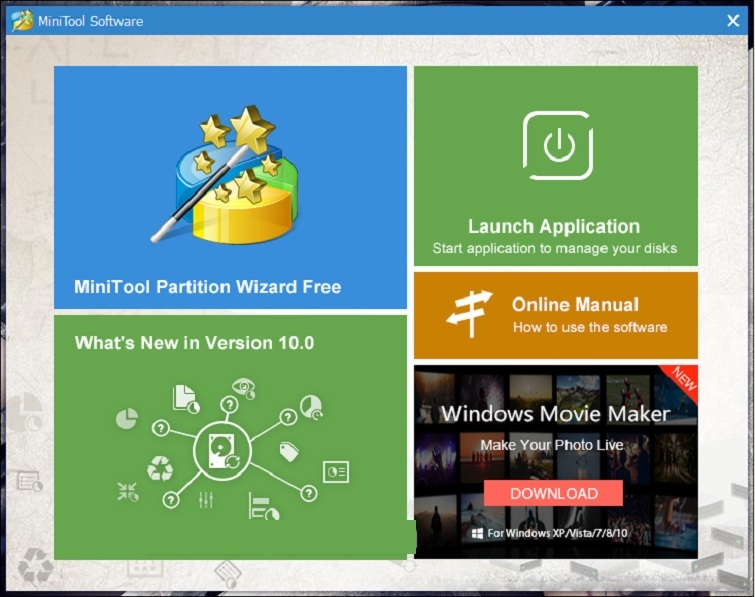Image resolution: width=755 pixels, height=597 pixels.
Task: Click the inward arrows shrink icon
Action: point(127,491)
